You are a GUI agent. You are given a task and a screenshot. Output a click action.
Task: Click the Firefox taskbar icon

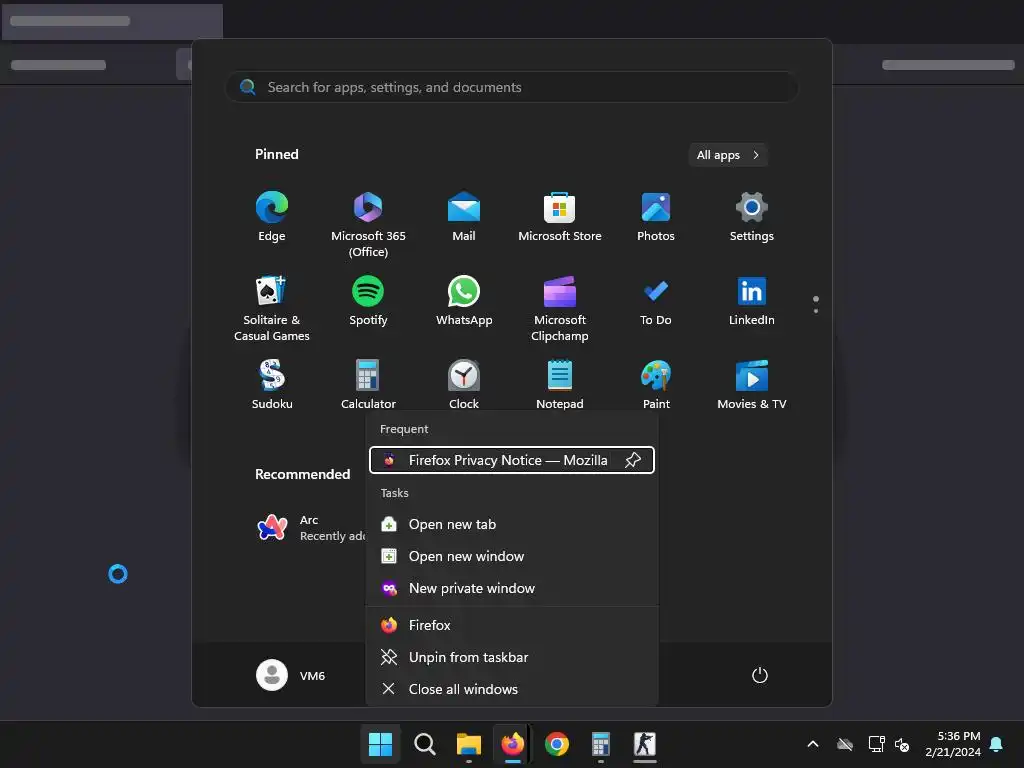[513, 744]
